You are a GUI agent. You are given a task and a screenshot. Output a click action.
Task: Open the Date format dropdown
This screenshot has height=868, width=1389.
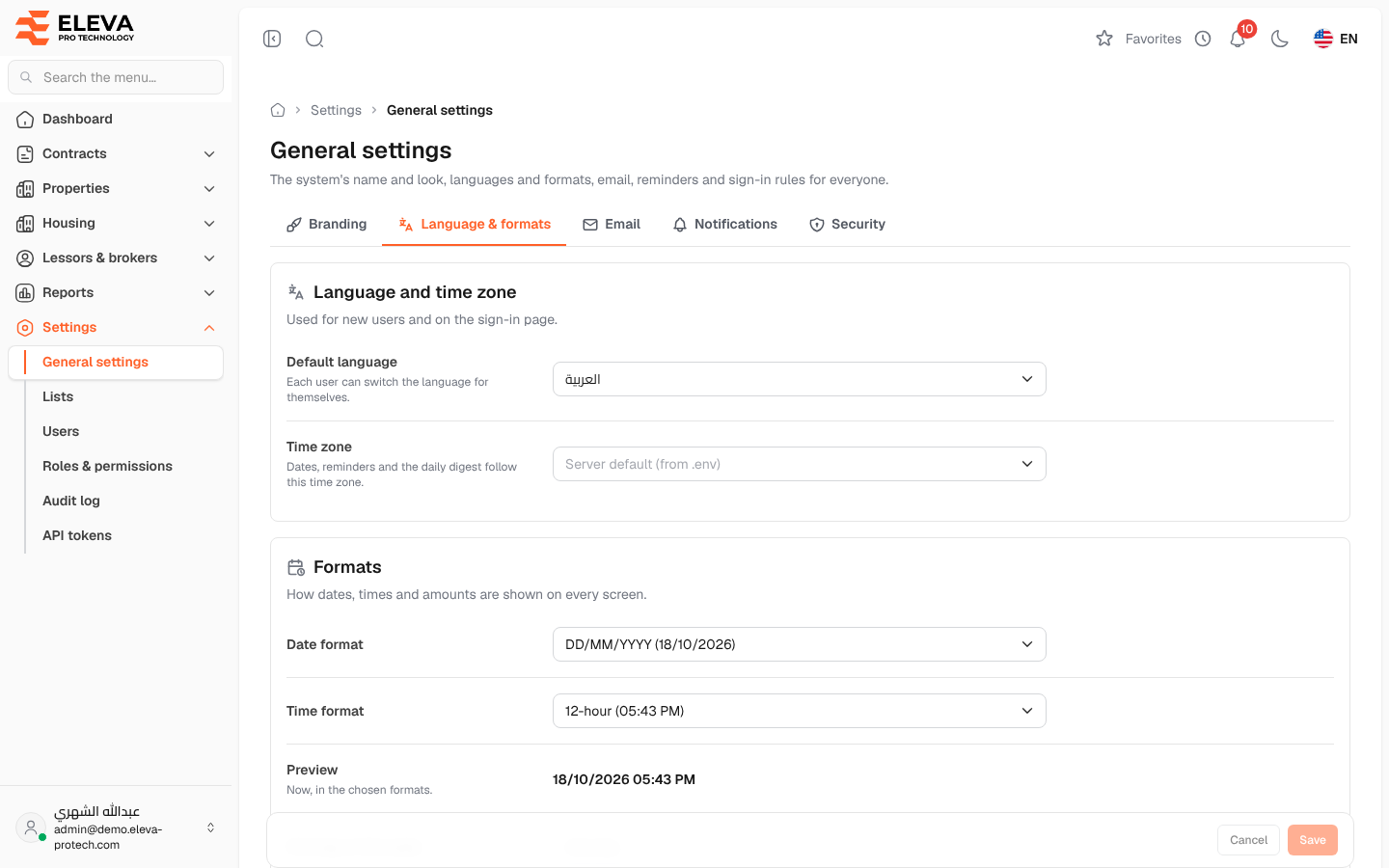coord(799,644)
